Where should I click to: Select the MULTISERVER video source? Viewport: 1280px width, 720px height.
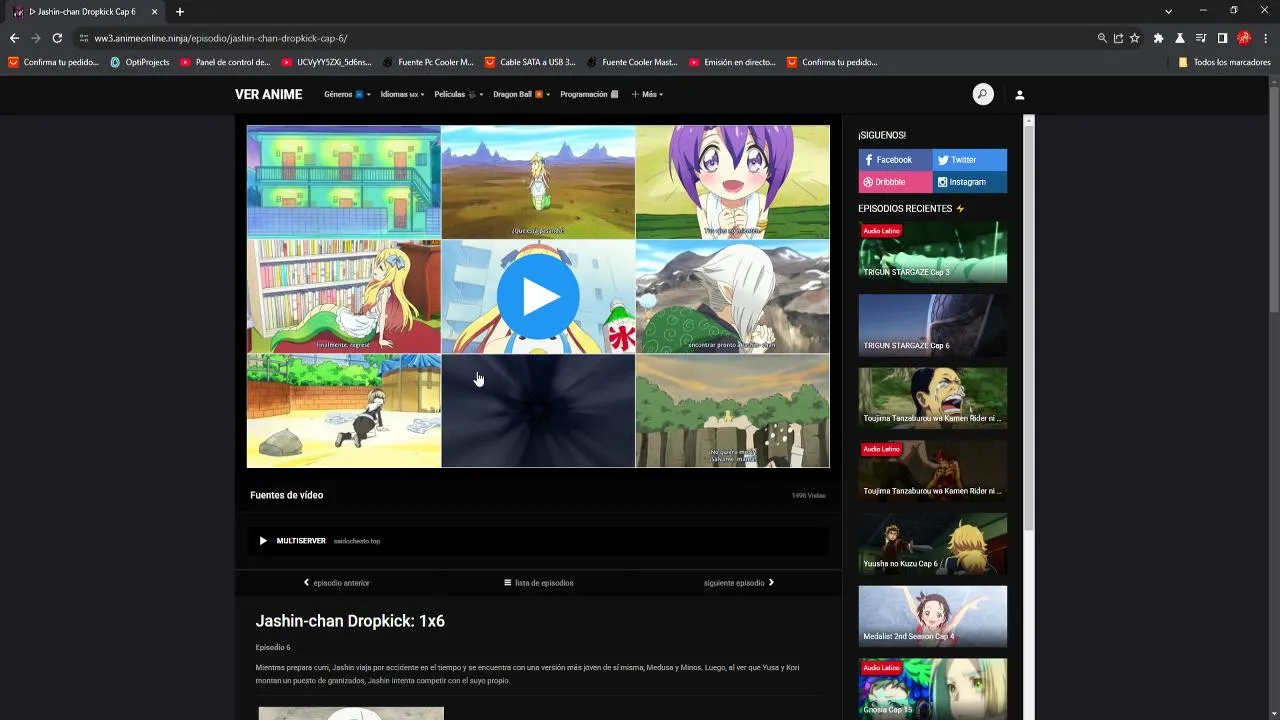538,541
